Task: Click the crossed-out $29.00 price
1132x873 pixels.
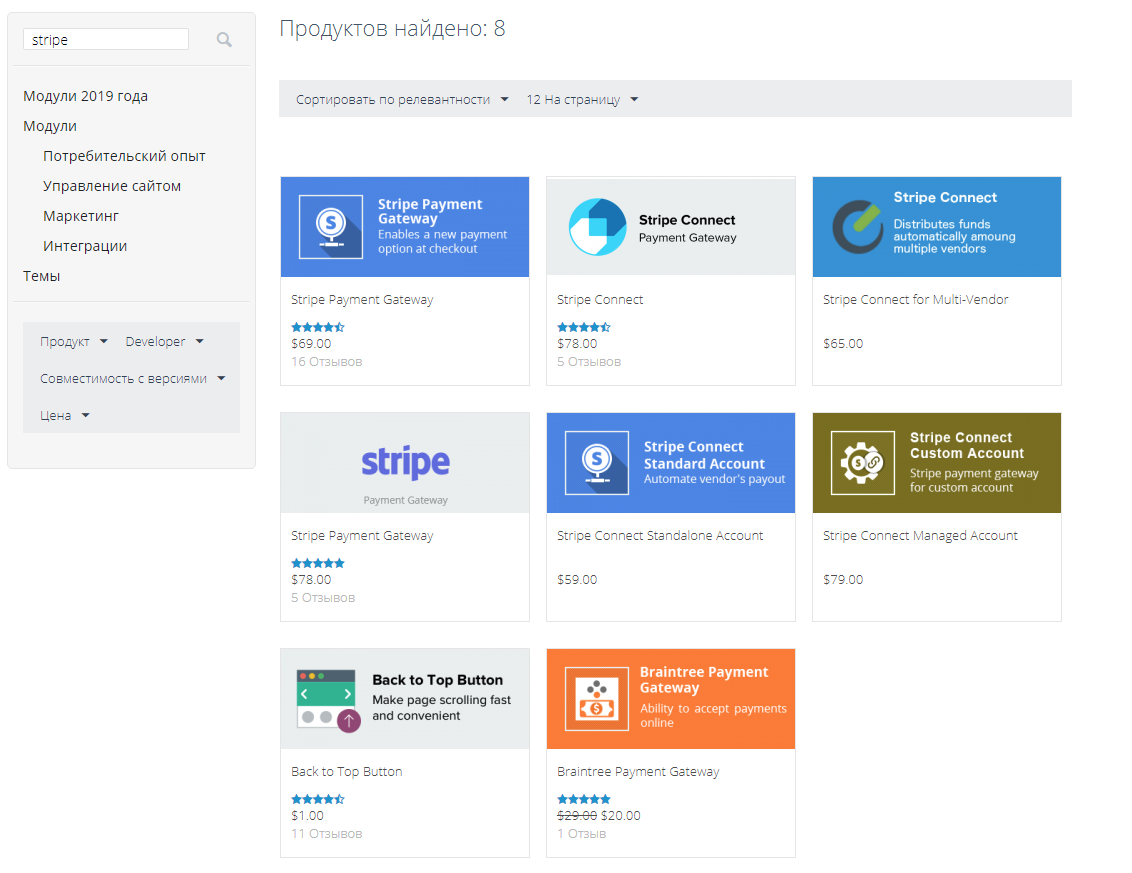Action: (x=577, y=816)
